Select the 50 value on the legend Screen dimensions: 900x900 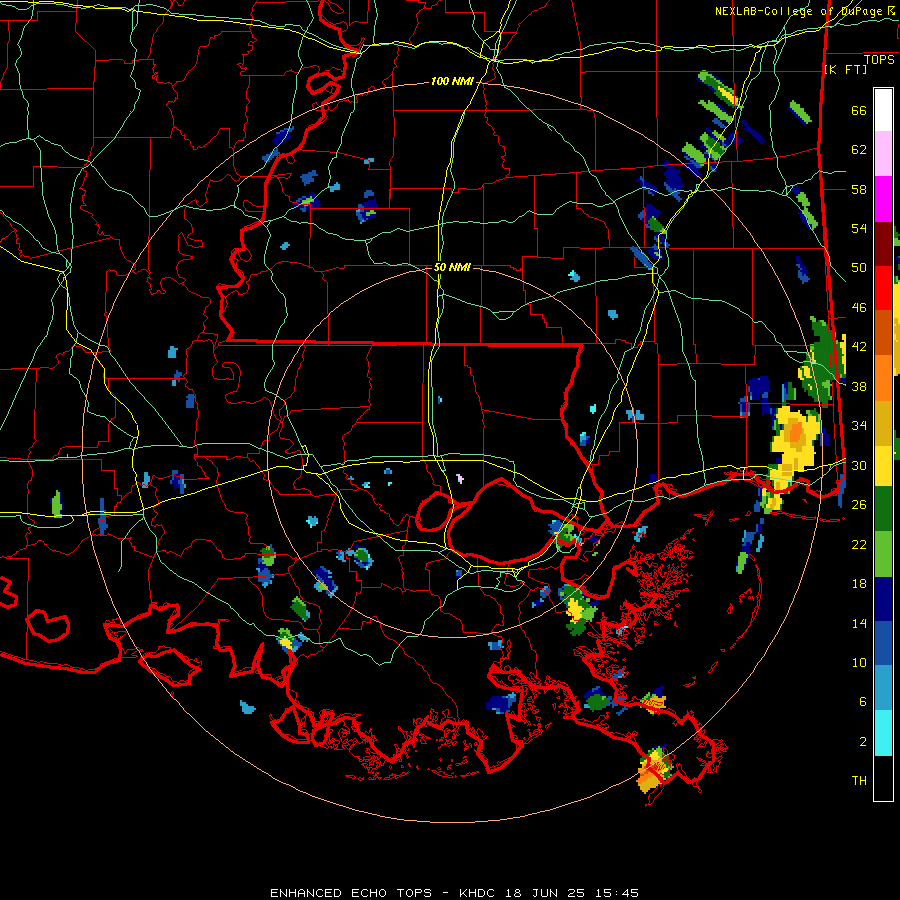(859, 268)
